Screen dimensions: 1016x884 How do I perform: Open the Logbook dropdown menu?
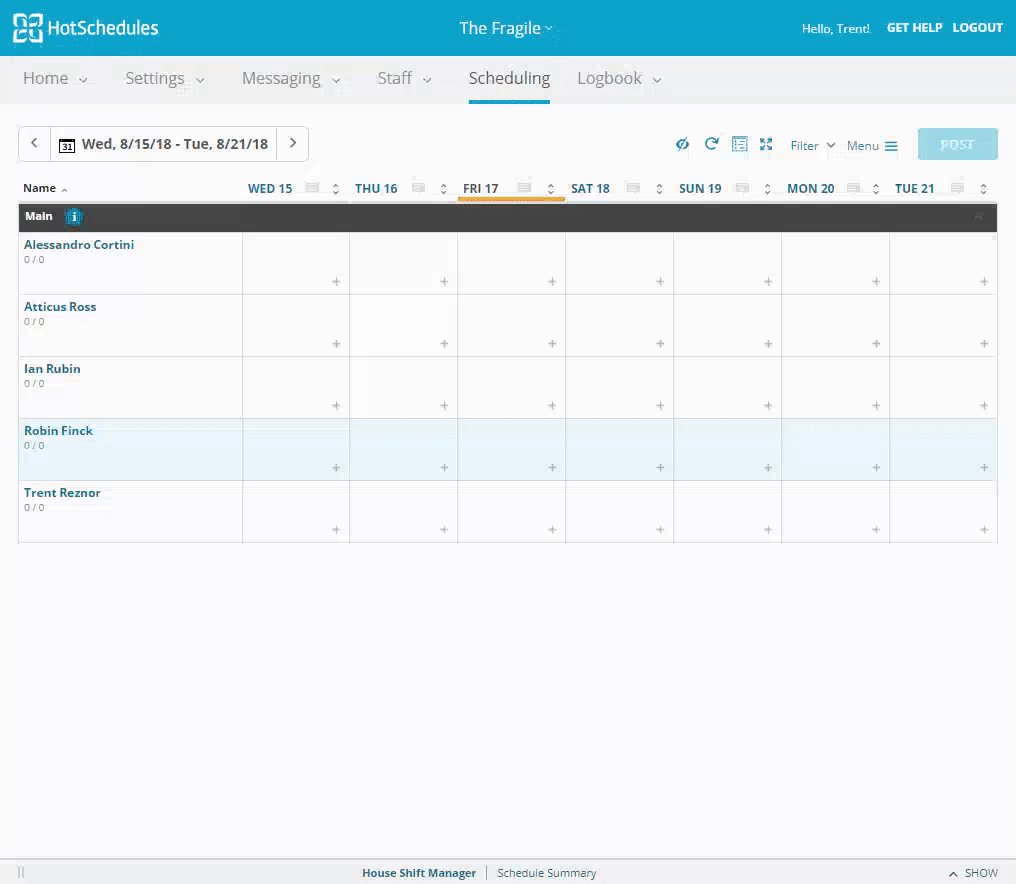[619, 78]
